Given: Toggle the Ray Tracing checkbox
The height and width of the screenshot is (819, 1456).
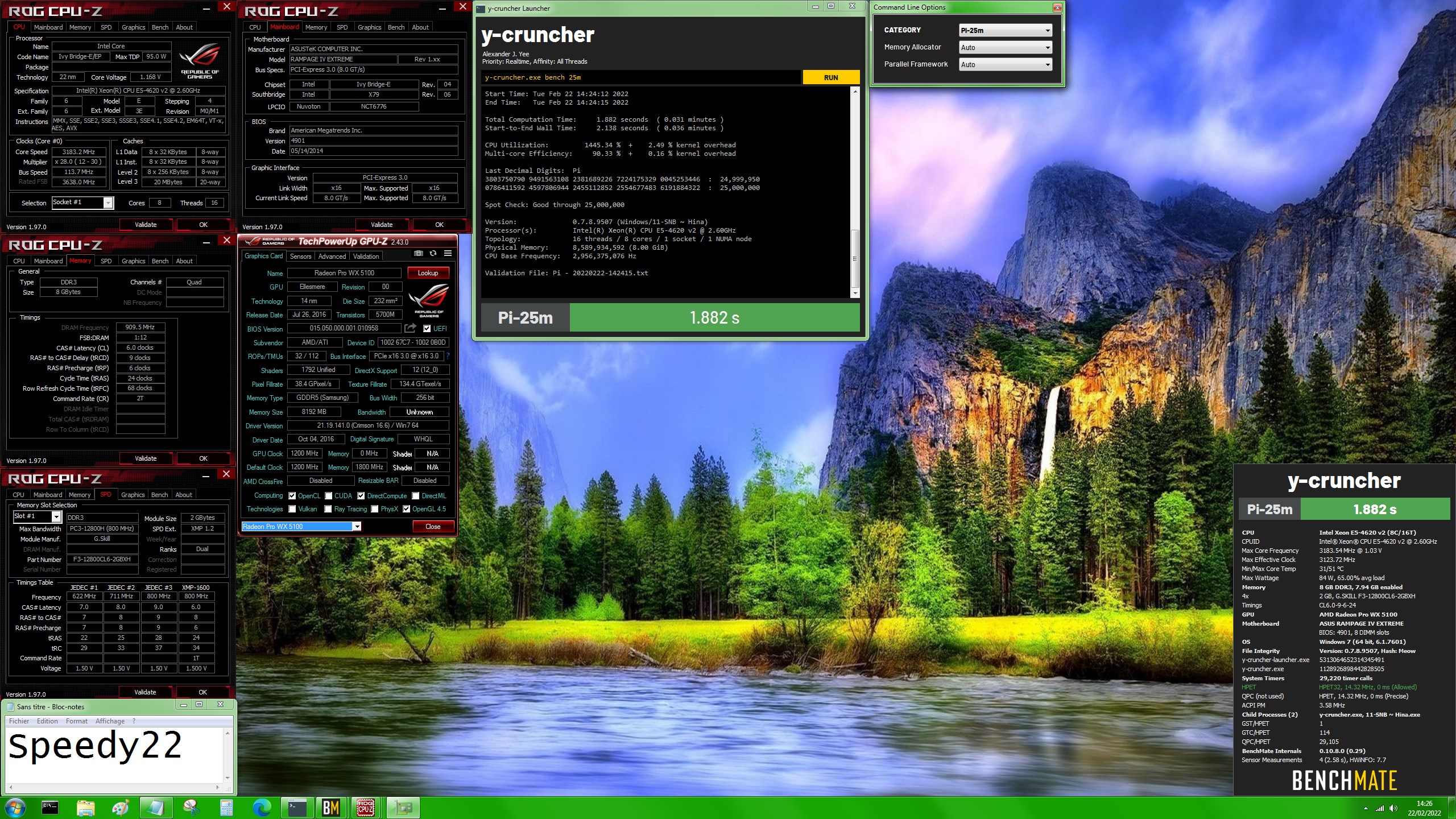Looking at the screenshot, I should tap(328, 508).
